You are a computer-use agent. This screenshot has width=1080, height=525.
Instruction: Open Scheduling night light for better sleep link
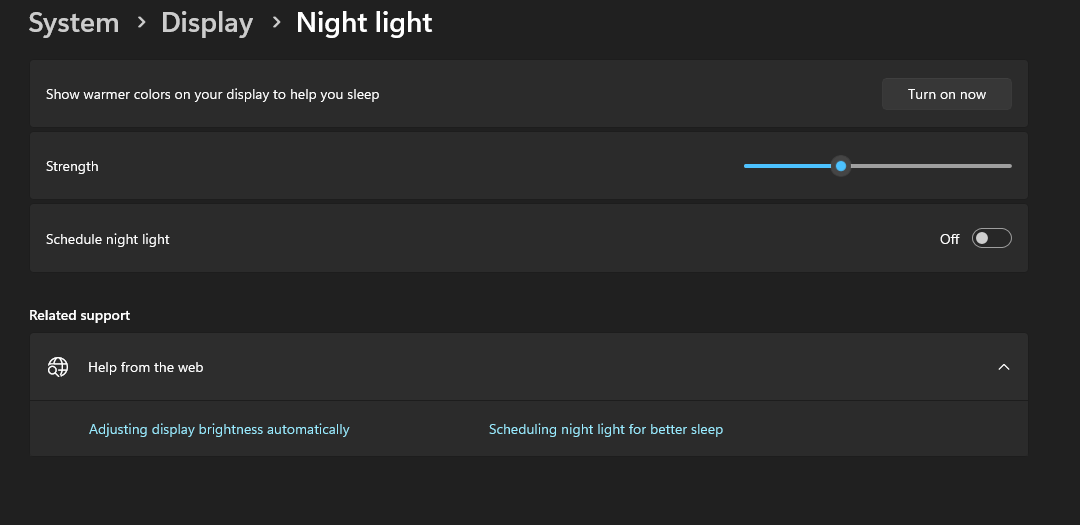[x=605, y=429]
